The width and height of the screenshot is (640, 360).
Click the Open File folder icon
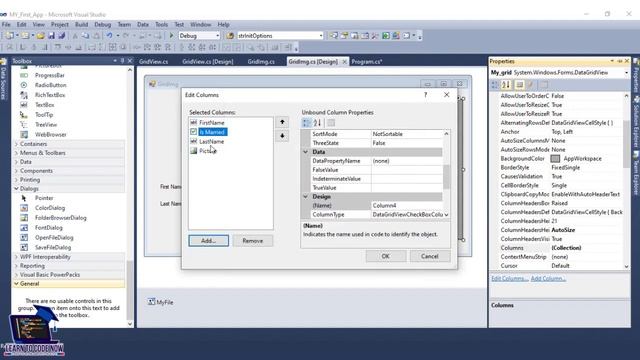click(x=40, y=36)
